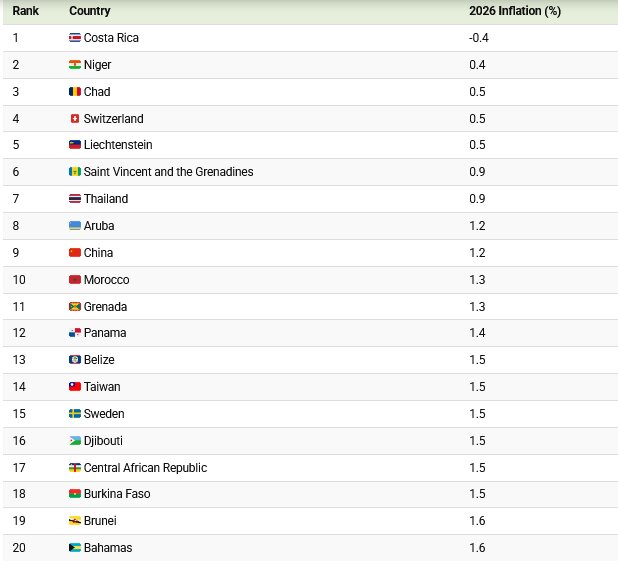
Task: Click the Sweden flag icon
Action: pos(74,414)
